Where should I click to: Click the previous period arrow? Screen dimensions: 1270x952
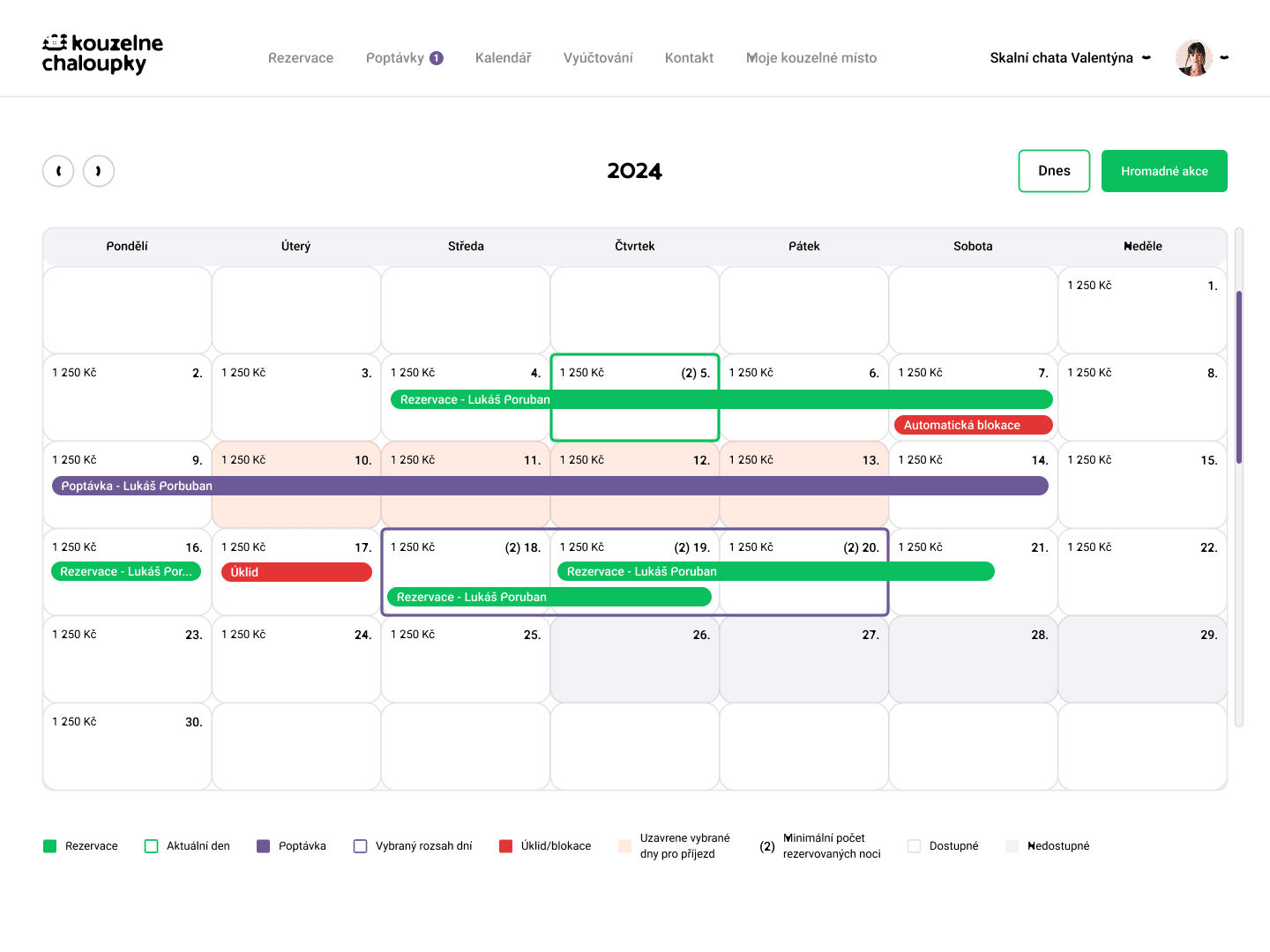58,171
